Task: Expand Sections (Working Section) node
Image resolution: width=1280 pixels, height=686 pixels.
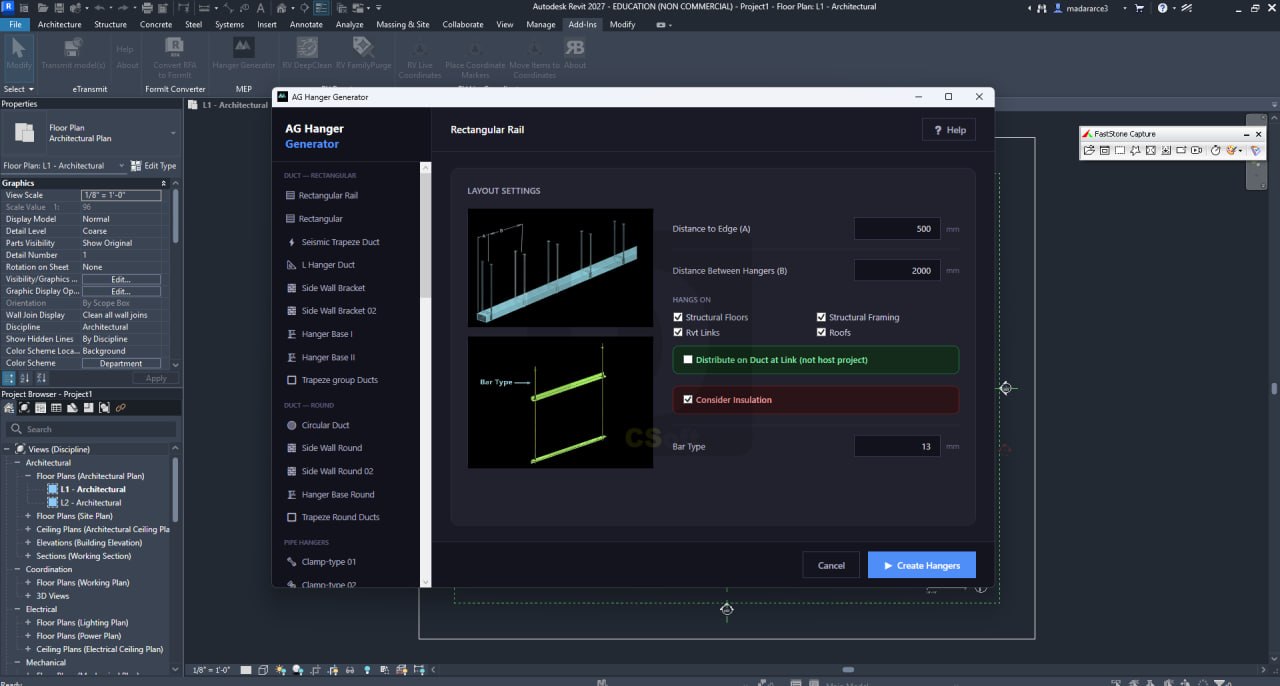Action: click(29, 556)
